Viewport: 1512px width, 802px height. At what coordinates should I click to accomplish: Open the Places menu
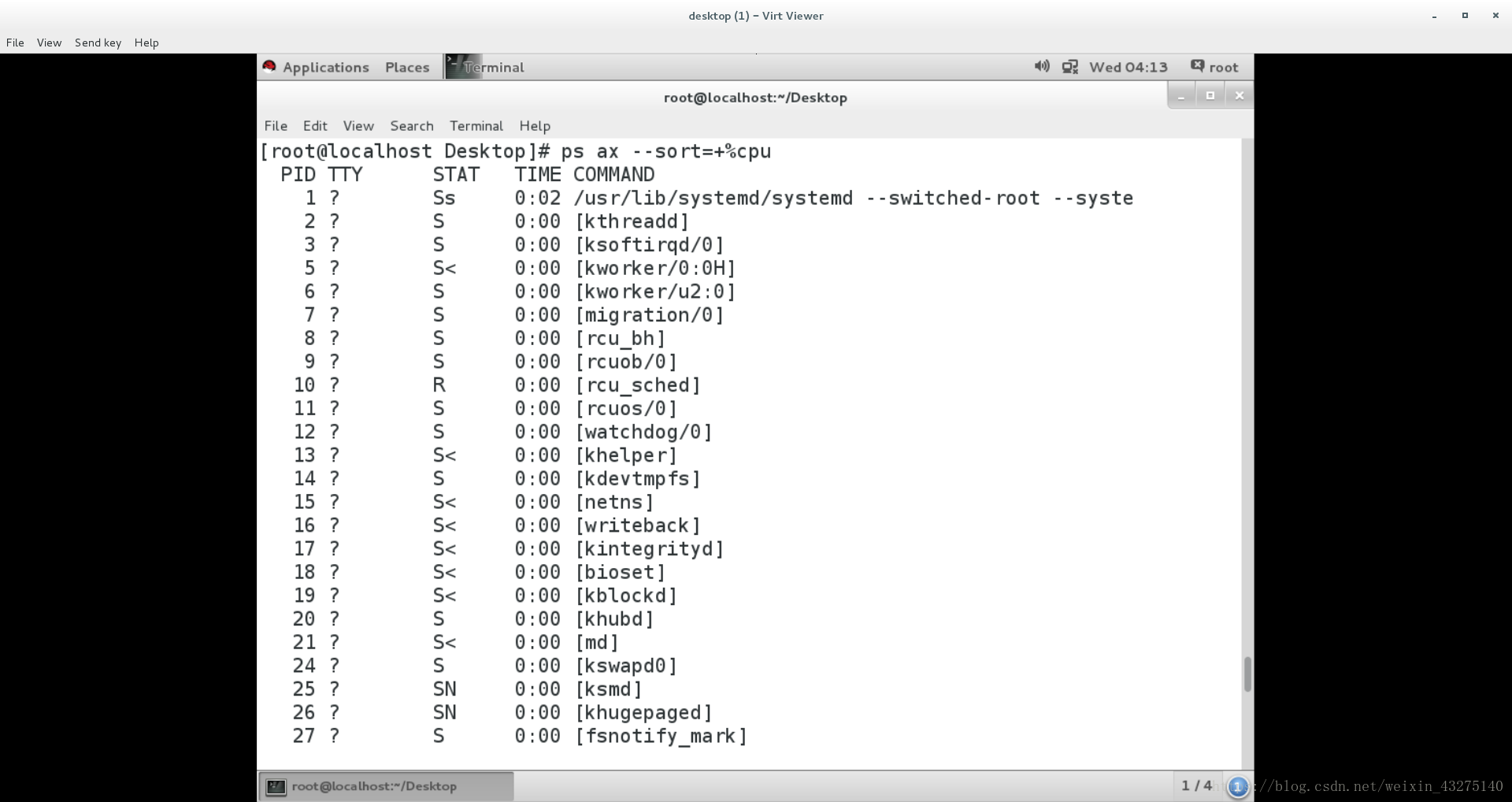pyautogui.click(x=407, y=67)
